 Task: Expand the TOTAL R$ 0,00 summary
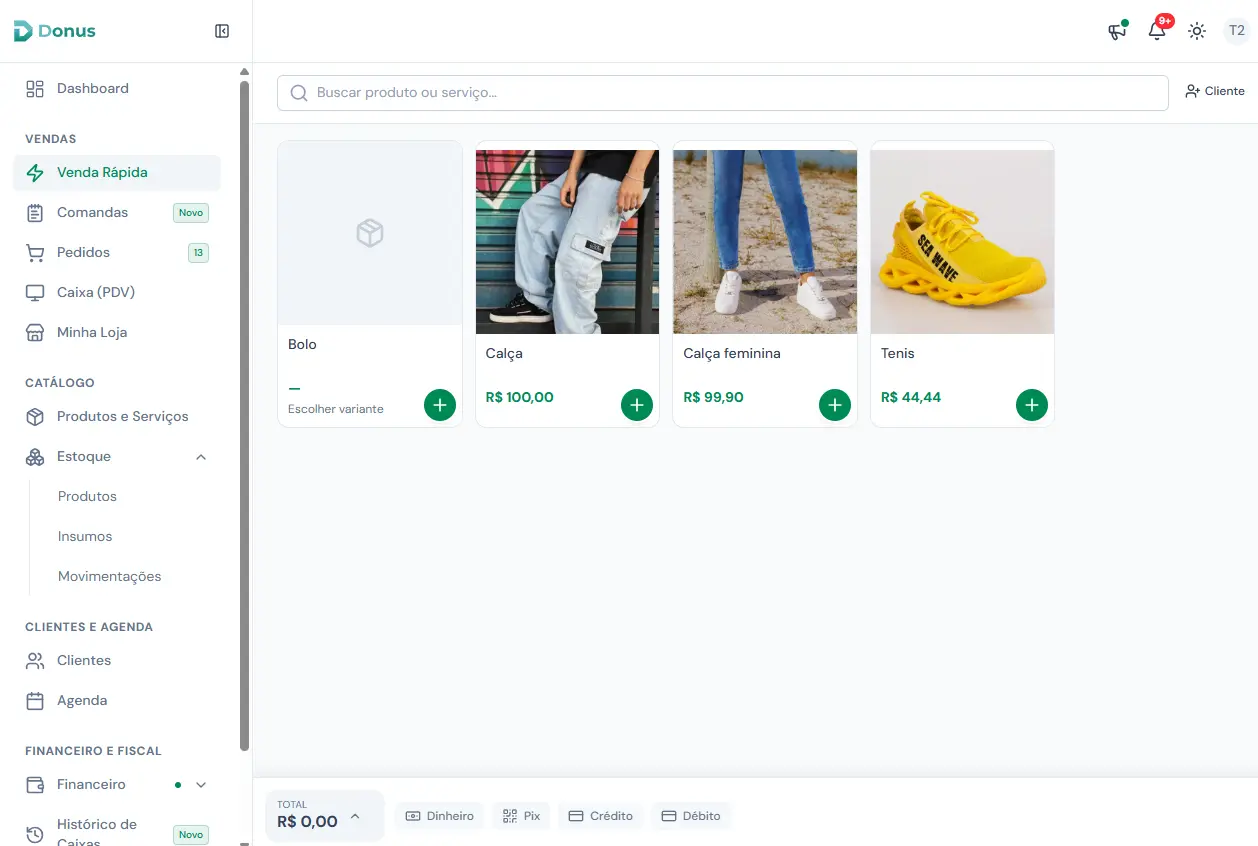pyautogui.click(x=324, y=816)
